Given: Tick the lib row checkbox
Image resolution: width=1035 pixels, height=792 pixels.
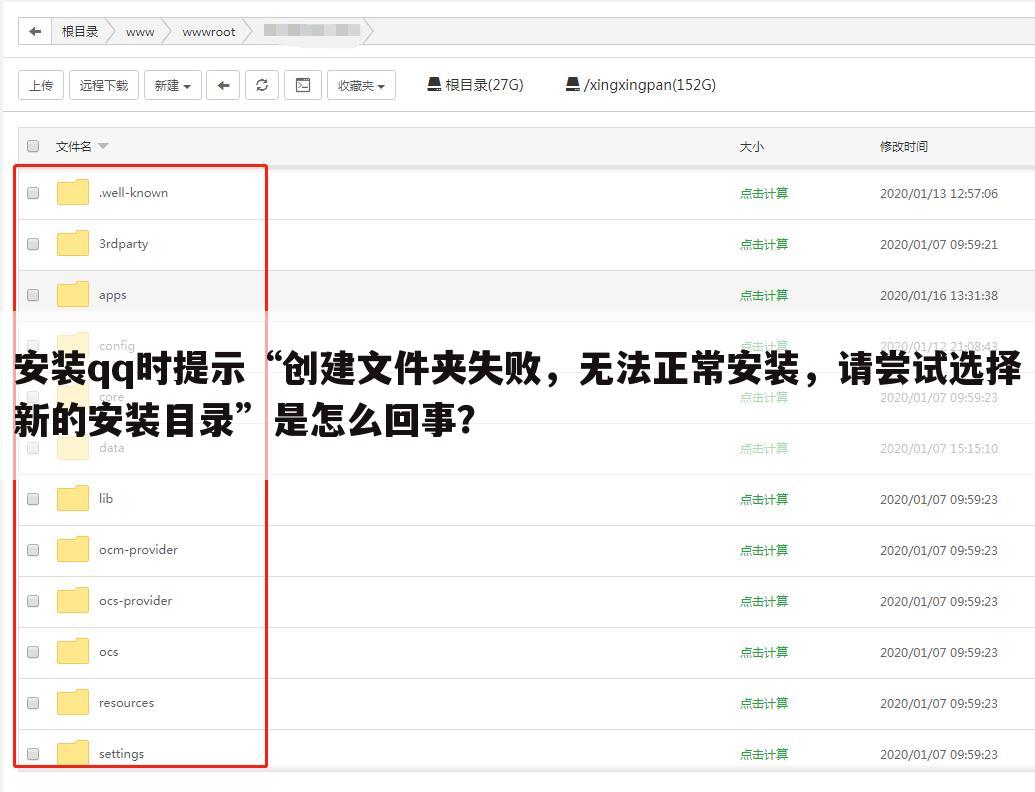Looking at the screenshot, I should pyautogui.click(x=33, y=499).
